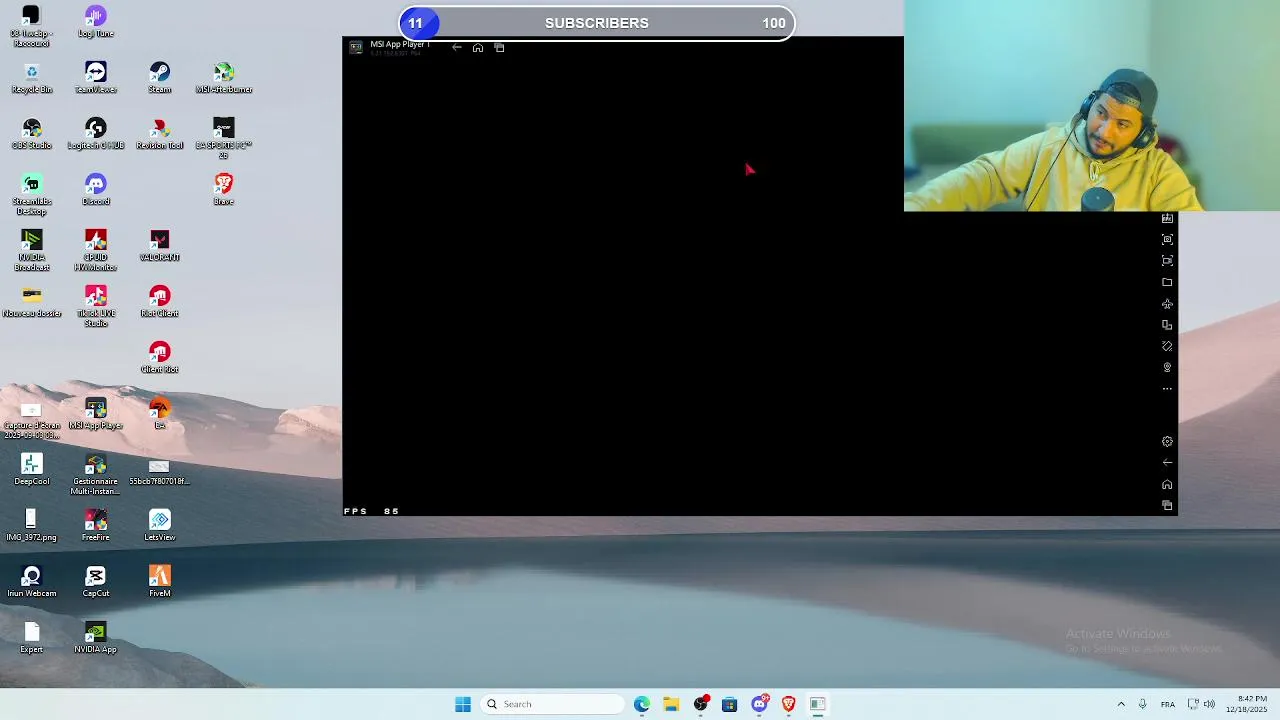Select the Gestionnaire Multi-Instance desktop icon
1280x720 pixels.
tap(96, 474)
